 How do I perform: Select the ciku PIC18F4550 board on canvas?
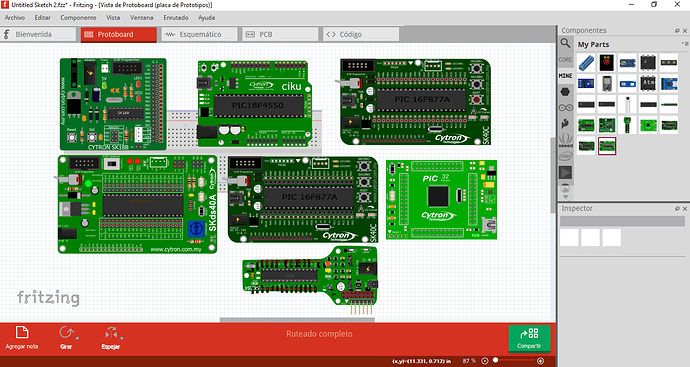point(255,103)
